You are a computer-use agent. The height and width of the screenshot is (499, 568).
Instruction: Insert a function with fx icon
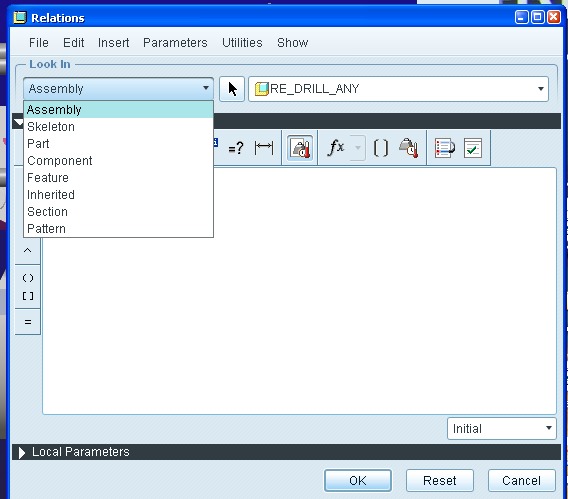335,148
